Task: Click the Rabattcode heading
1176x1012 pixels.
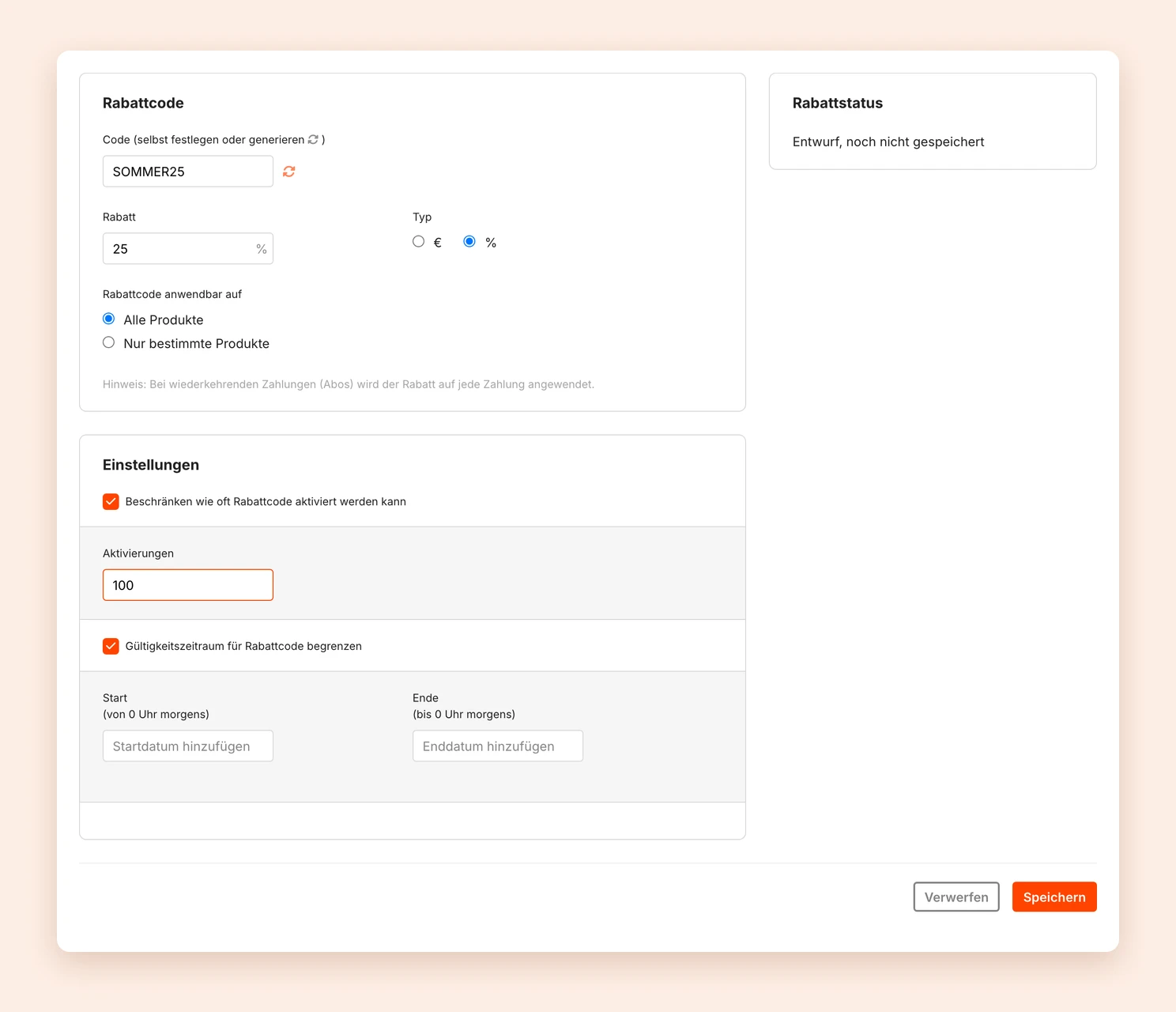Action: (143, 104)
